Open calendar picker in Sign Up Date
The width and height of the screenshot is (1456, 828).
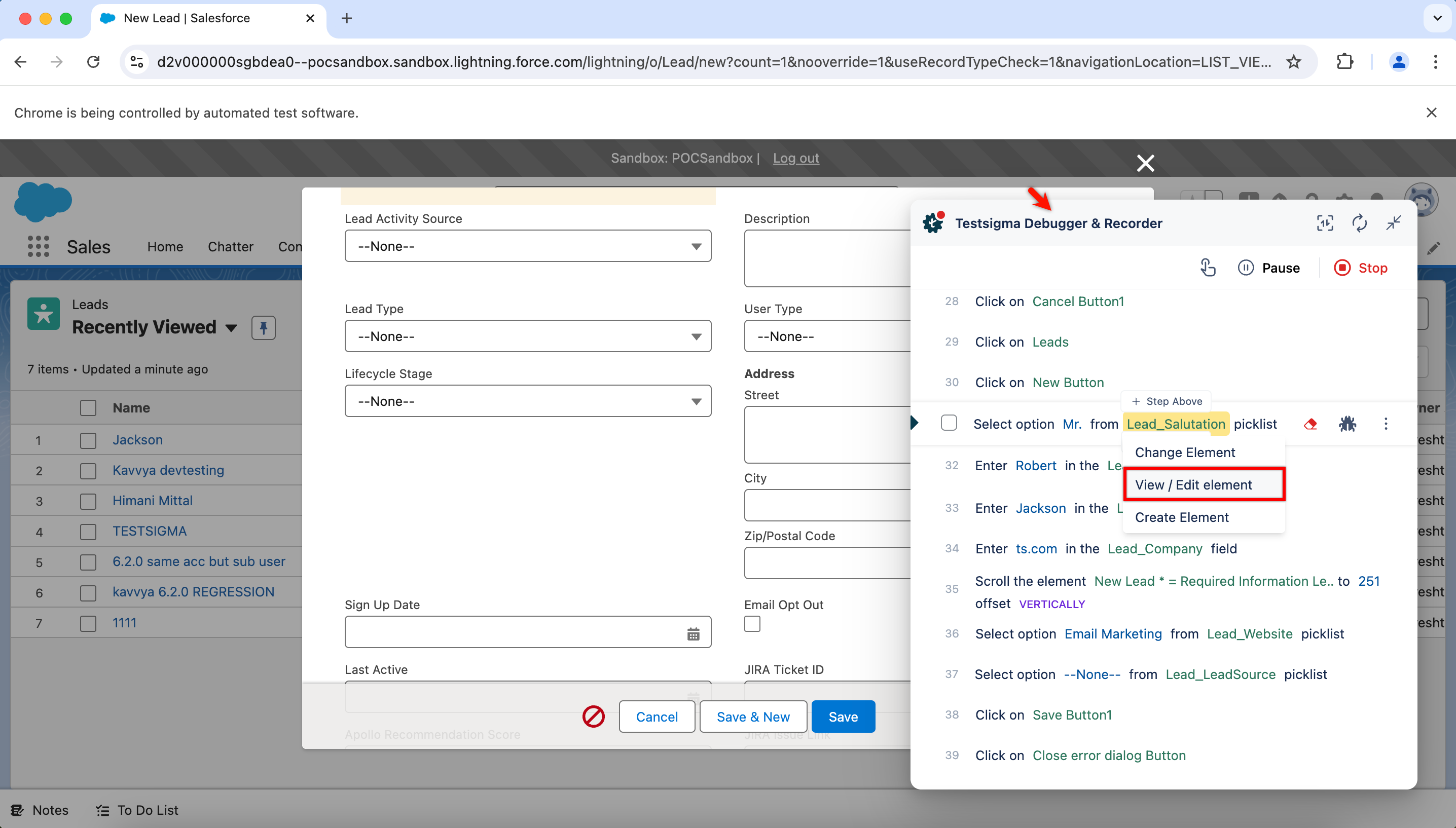[x=693, y=634]
